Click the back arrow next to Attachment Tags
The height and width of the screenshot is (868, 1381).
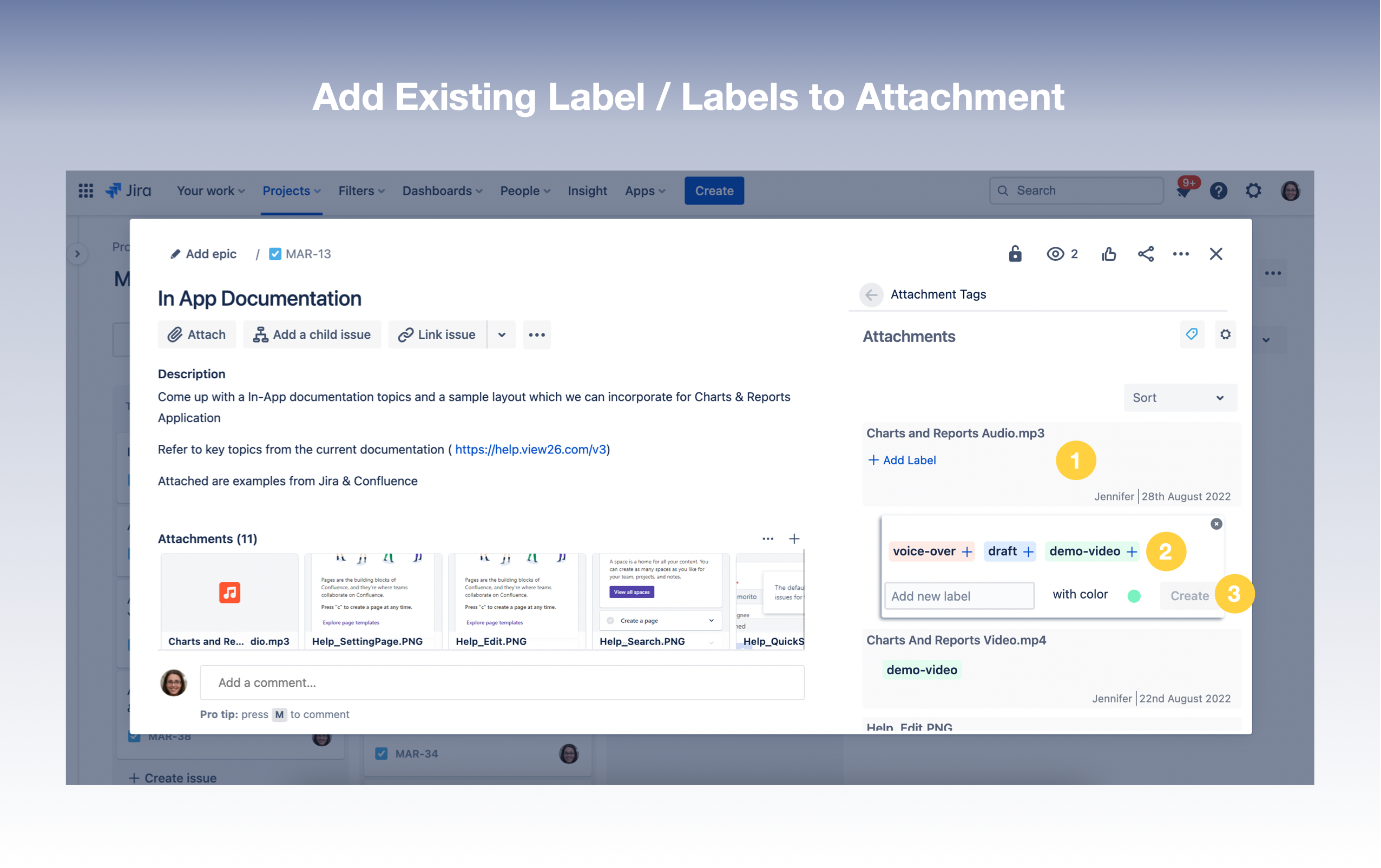click(x=872, y=295)
